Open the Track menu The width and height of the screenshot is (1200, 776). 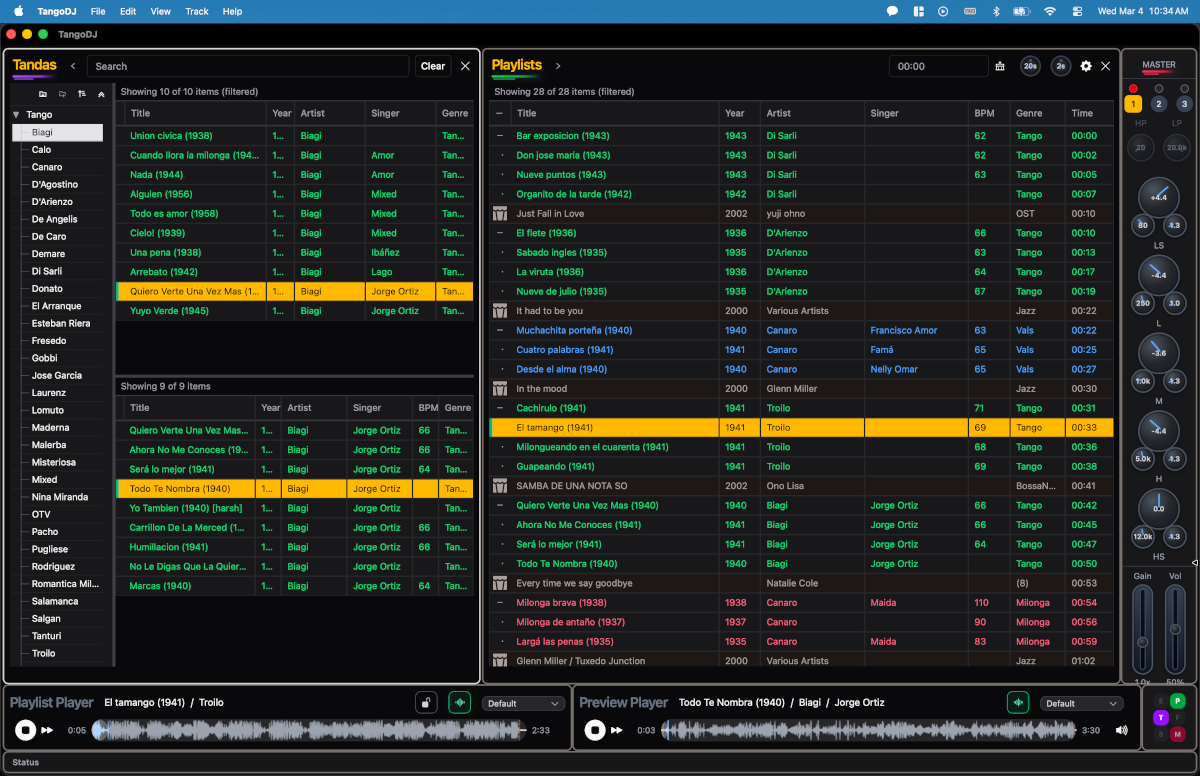coord(197,11)
